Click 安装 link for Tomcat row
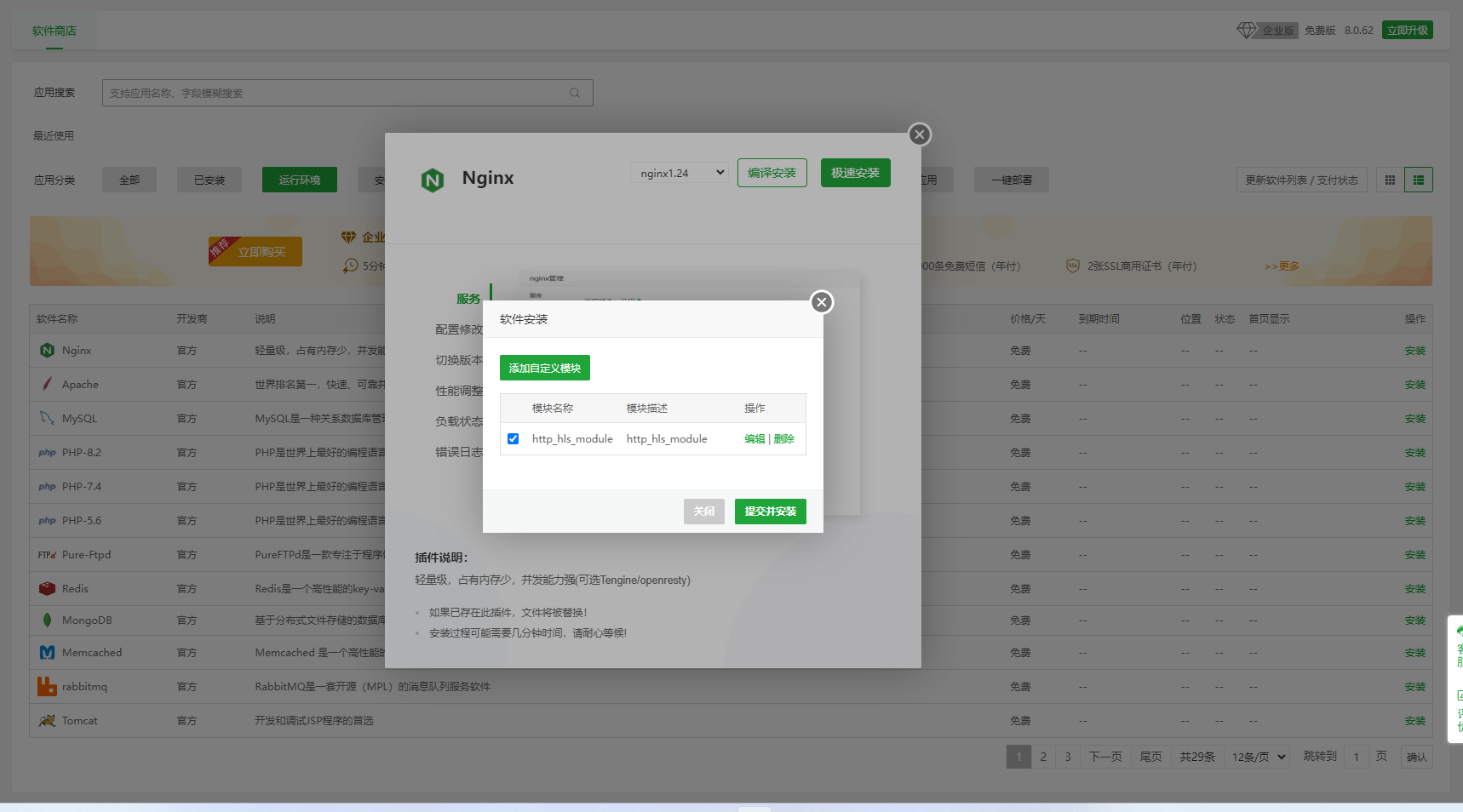Image resolution: width=1463 pixels, height=812 pixels. tap(1415, 720)
